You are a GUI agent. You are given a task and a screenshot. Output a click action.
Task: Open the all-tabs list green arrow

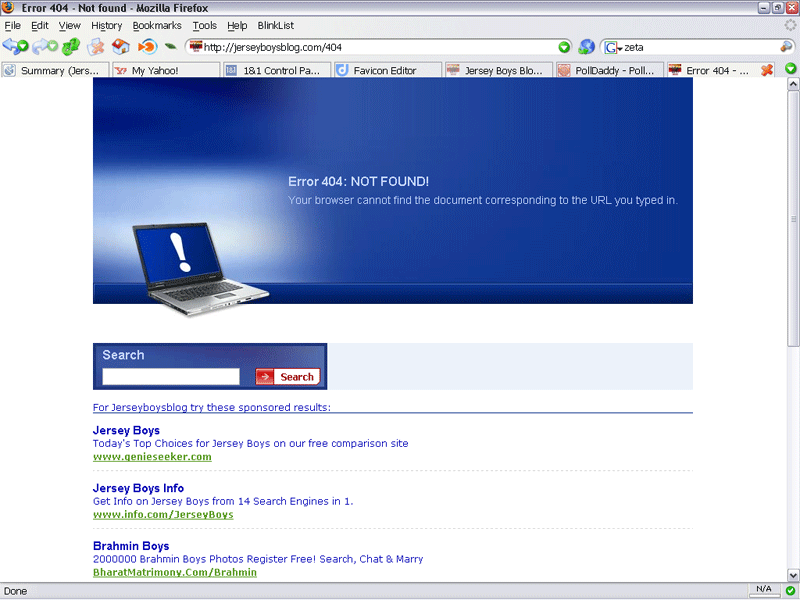point(791,68)
